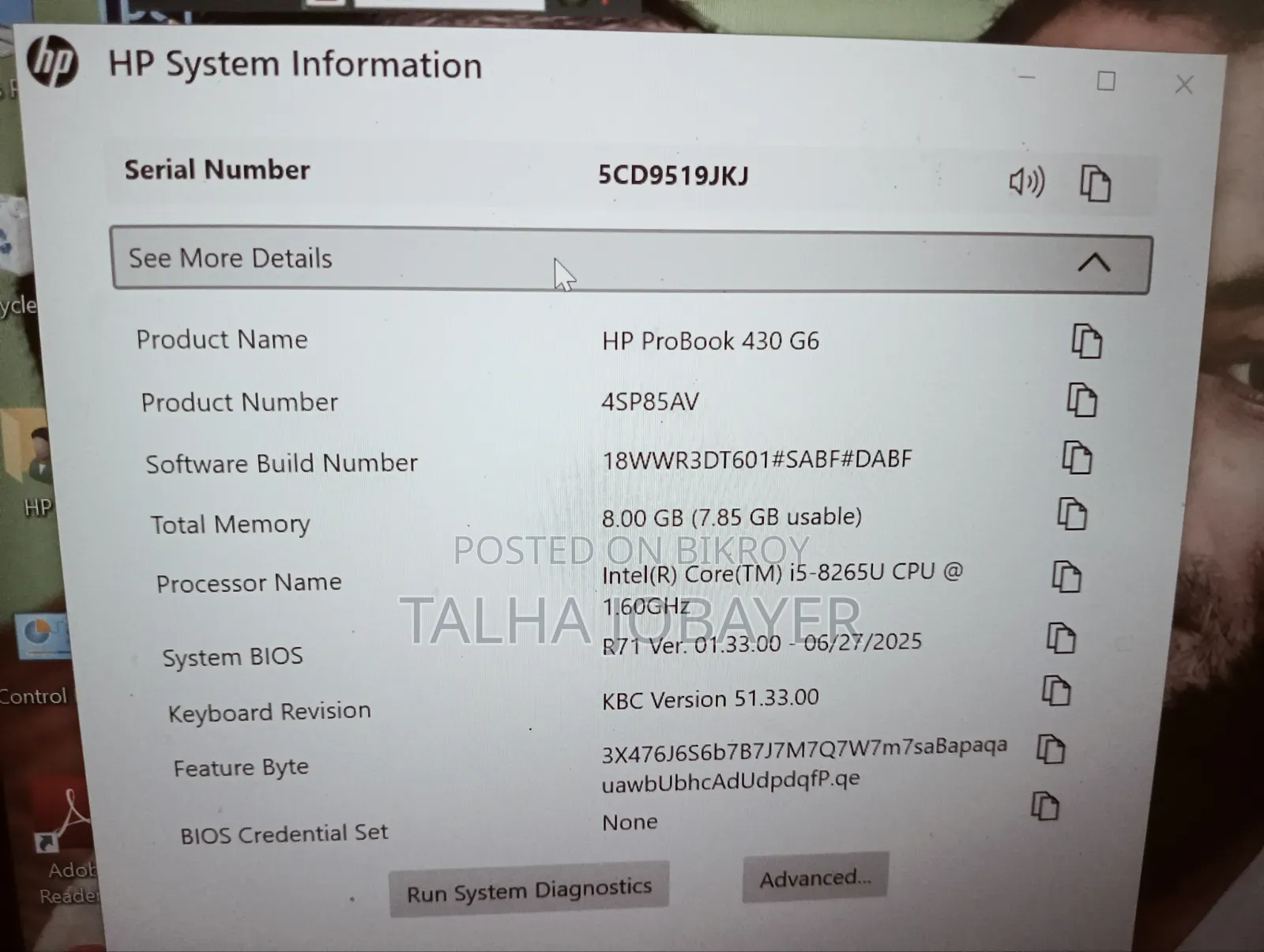The height and width of the screenshot is (952, 1264).
Task: Click the Product Name label
Action: [222, 340]
